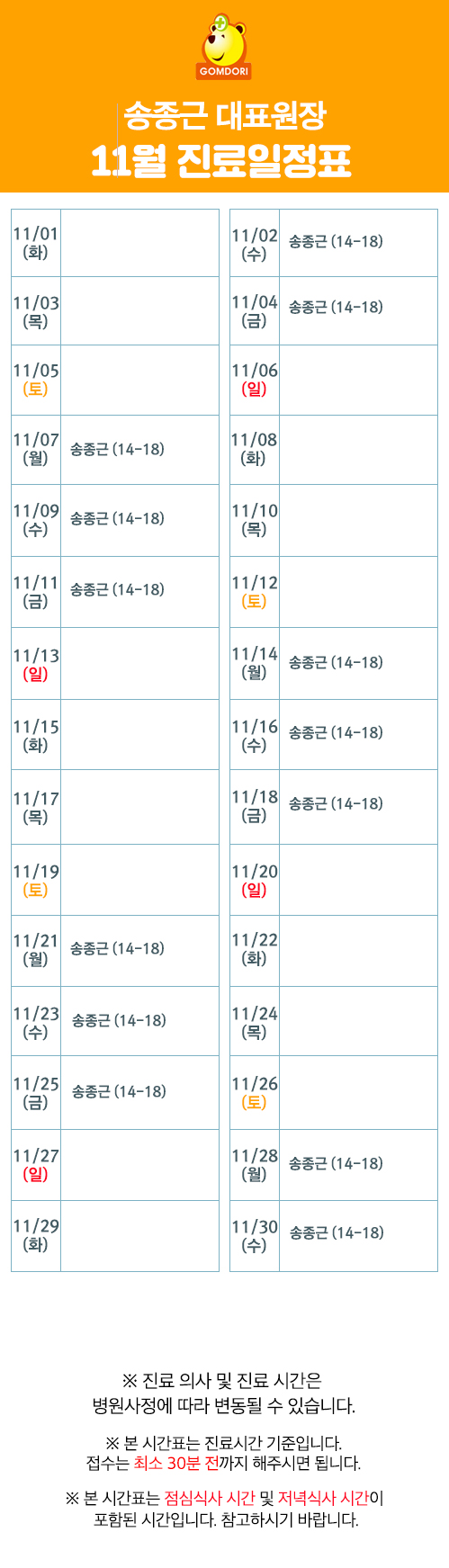Viewport: 449px width, 1568px height.
Task: Select the 송종근 대표원장 heading text
Action: (x=224, y=115)
